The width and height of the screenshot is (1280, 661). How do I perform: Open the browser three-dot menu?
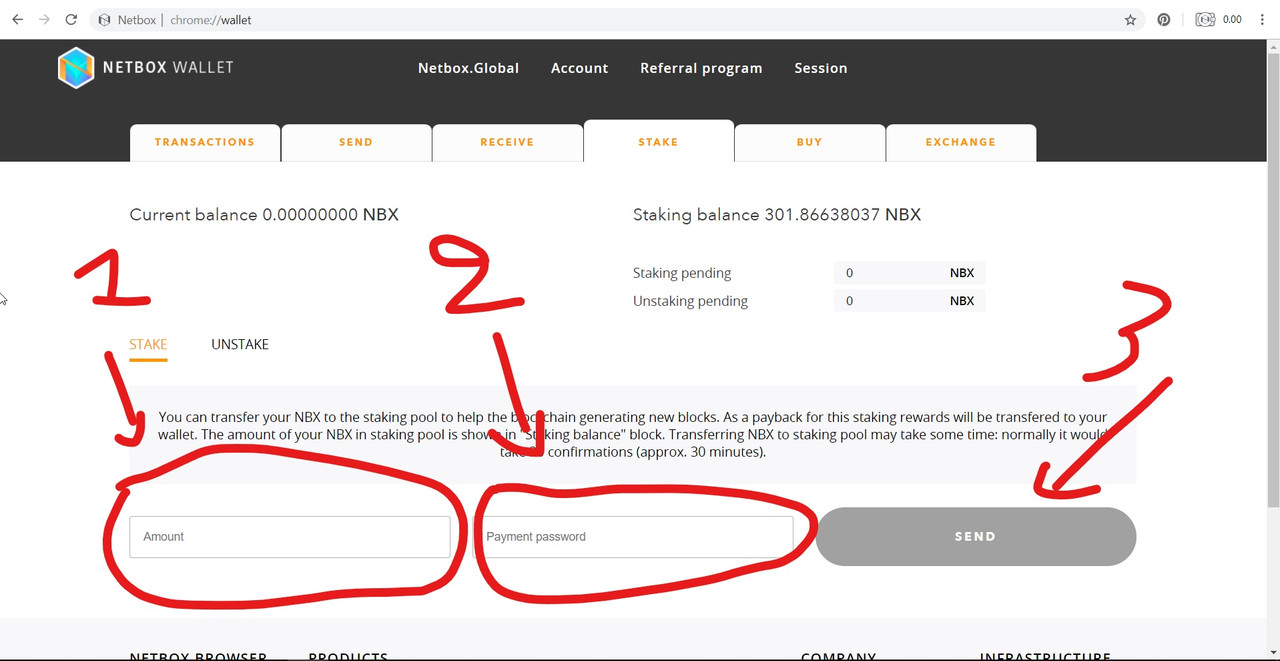point(1263,19)
